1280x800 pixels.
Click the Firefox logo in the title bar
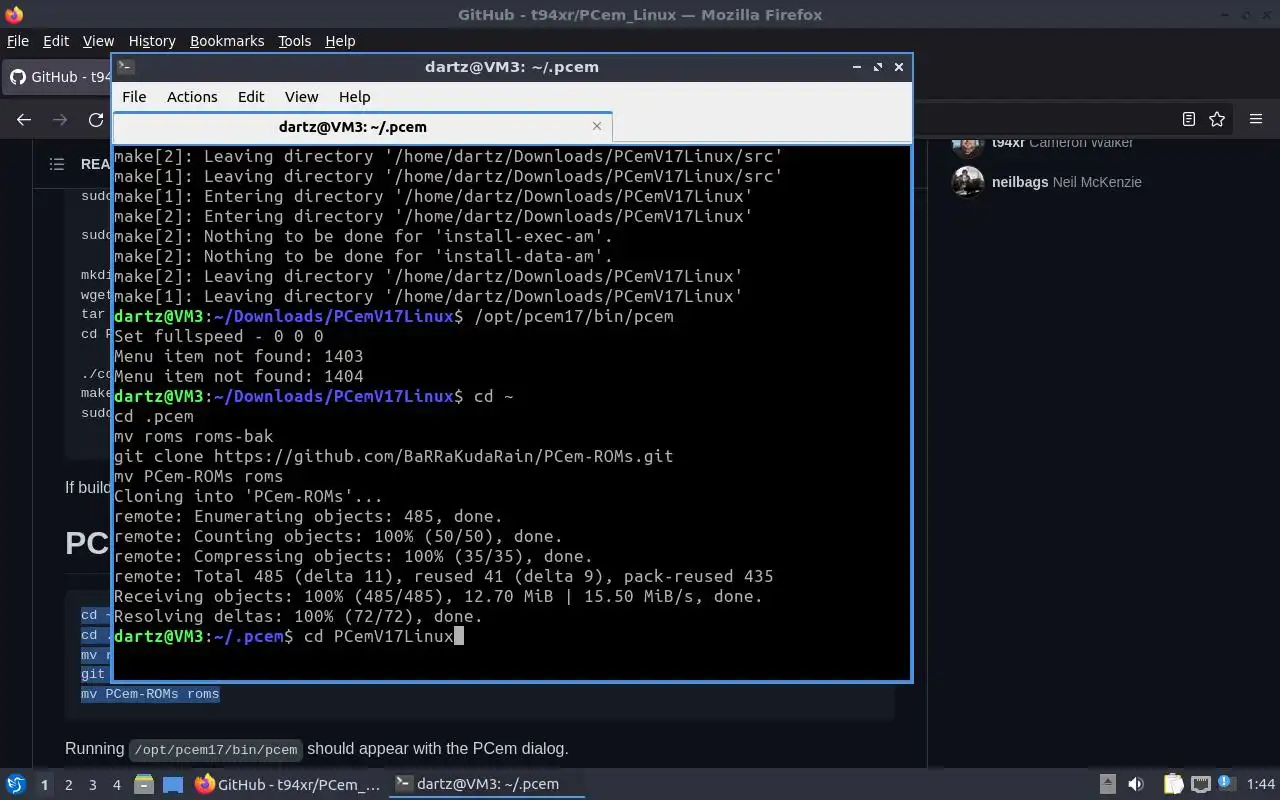14,15
